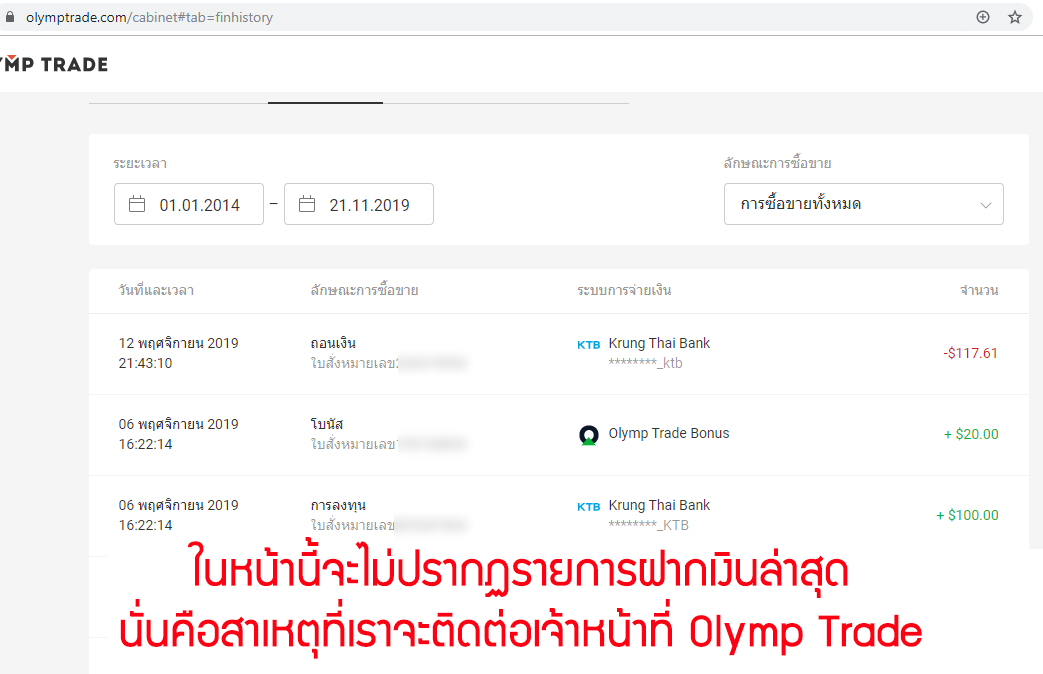The width and height of the screenshot is (1043, 674).
Task: Open the start date field 01.01.2014
Action: 189,204
